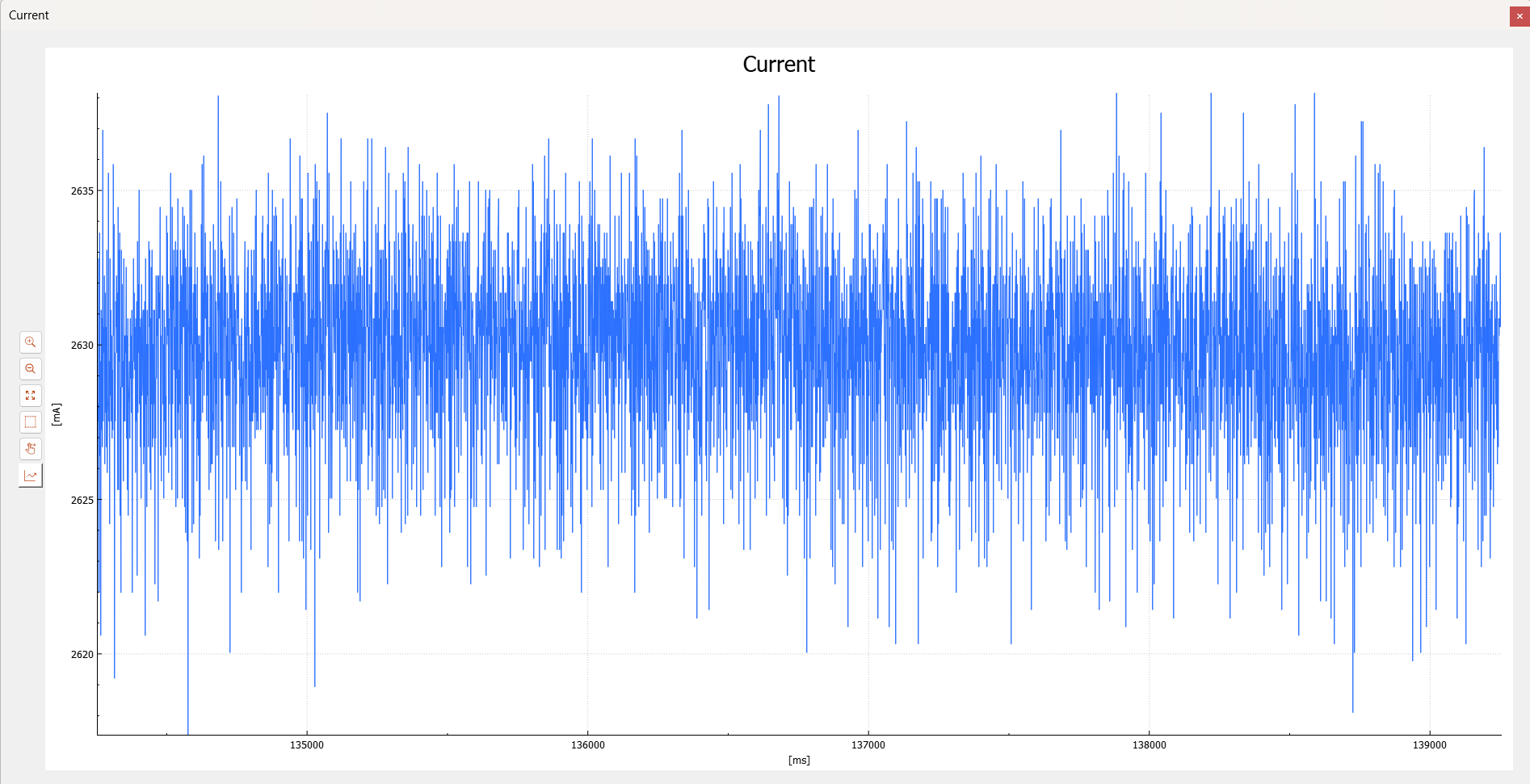Activate the pan hand tool
This screenshot has height=784, width=1530.
coord(31,449)
